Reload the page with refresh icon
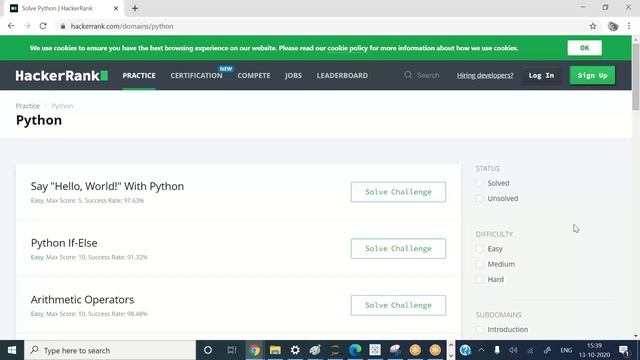The image size is (640, 360). [x=43, y=26]
